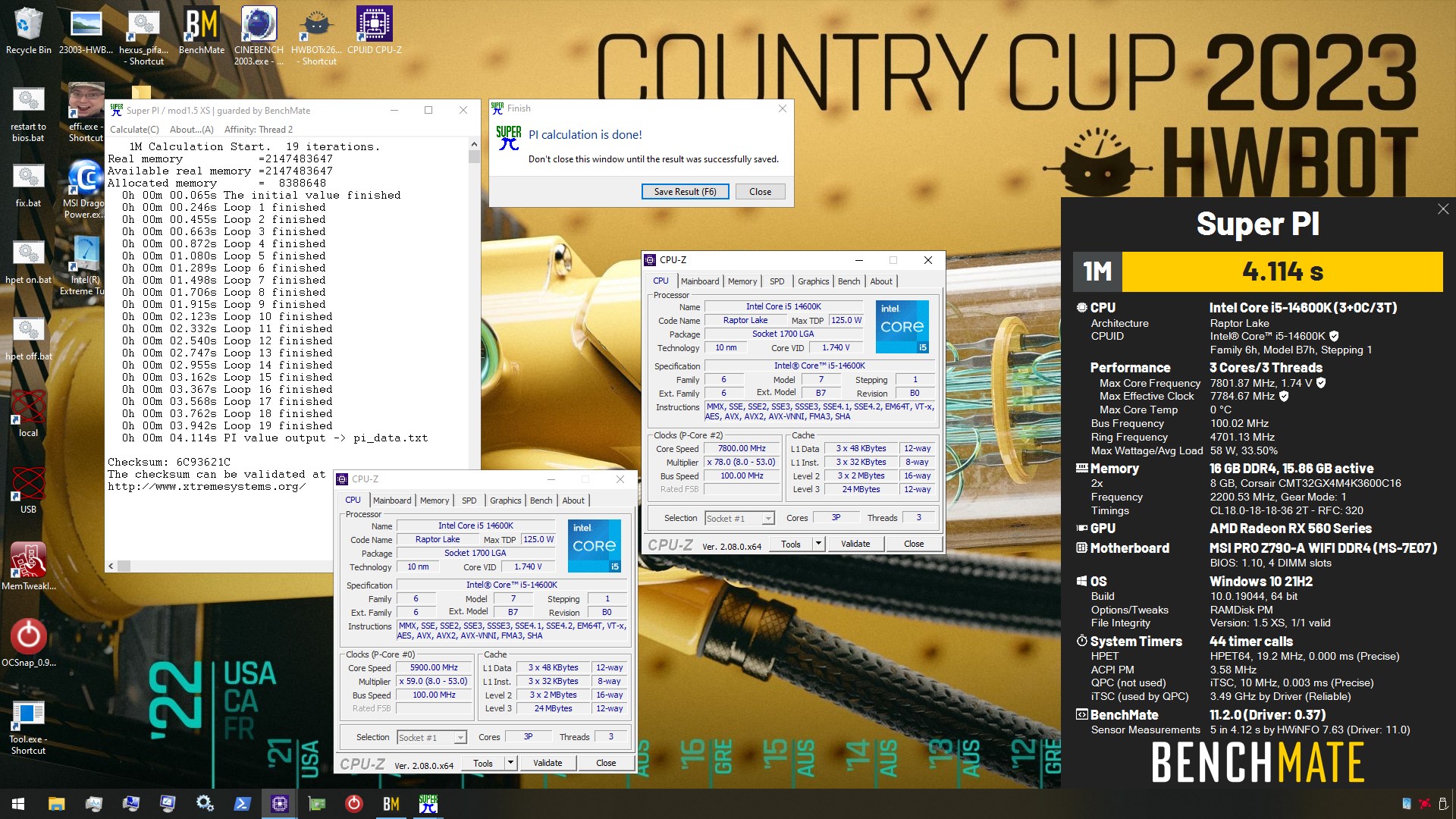Switch to SPD tab in upper CPU-Z
The image size is (1456, 819).
pos(777,281)
